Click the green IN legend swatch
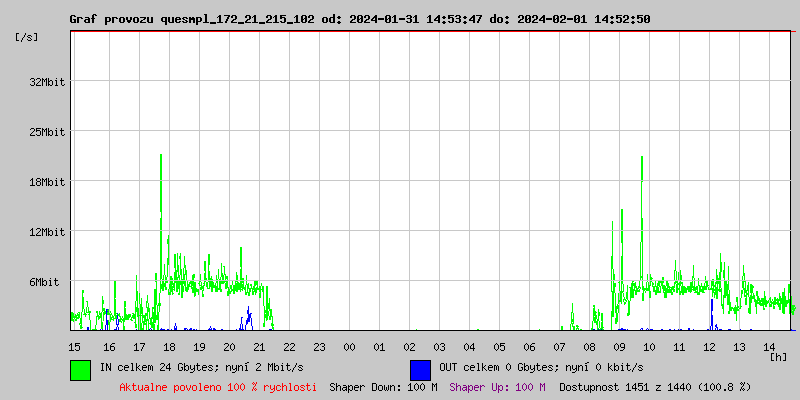 click(80, 369)
